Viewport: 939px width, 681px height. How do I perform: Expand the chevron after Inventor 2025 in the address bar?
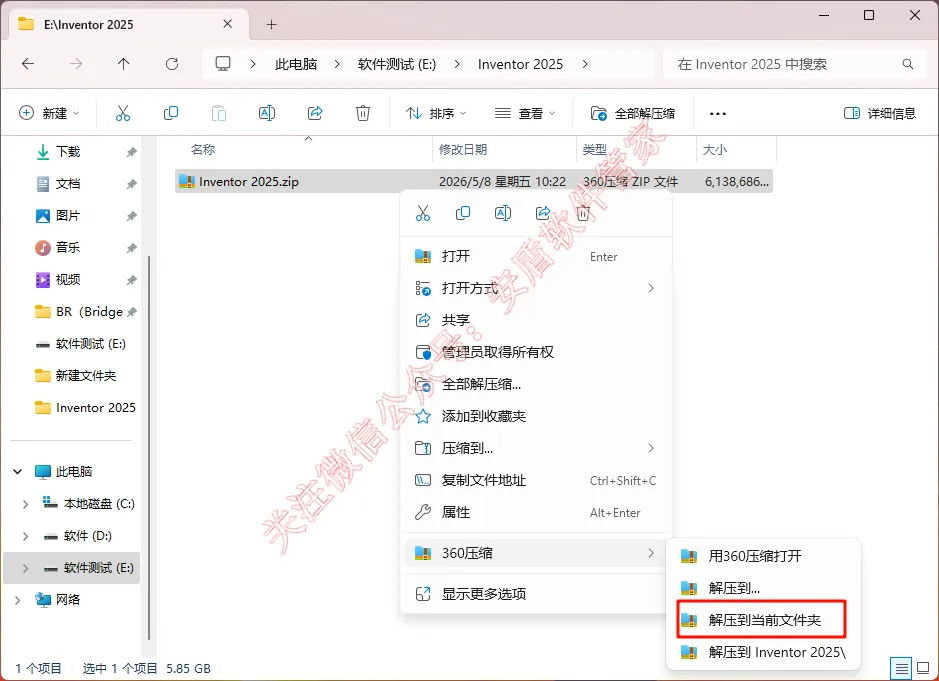(584, 64)
